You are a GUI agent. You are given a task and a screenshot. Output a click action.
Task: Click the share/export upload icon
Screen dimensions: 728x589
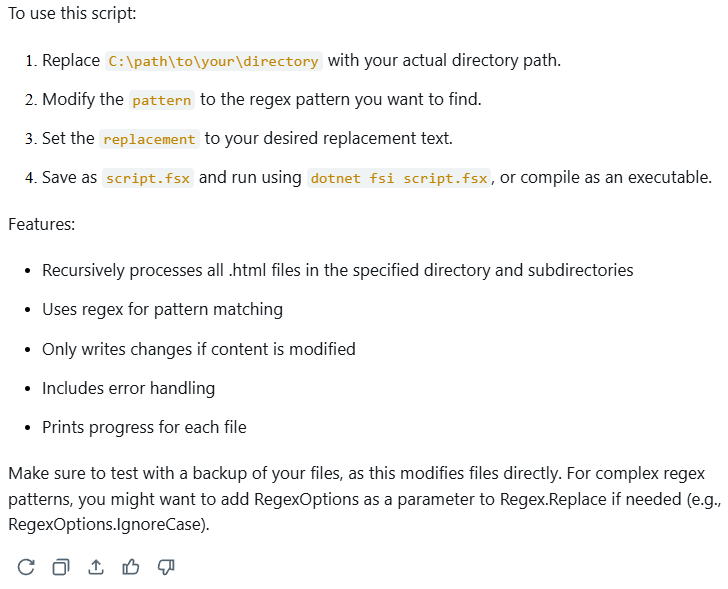pos(96,567)
